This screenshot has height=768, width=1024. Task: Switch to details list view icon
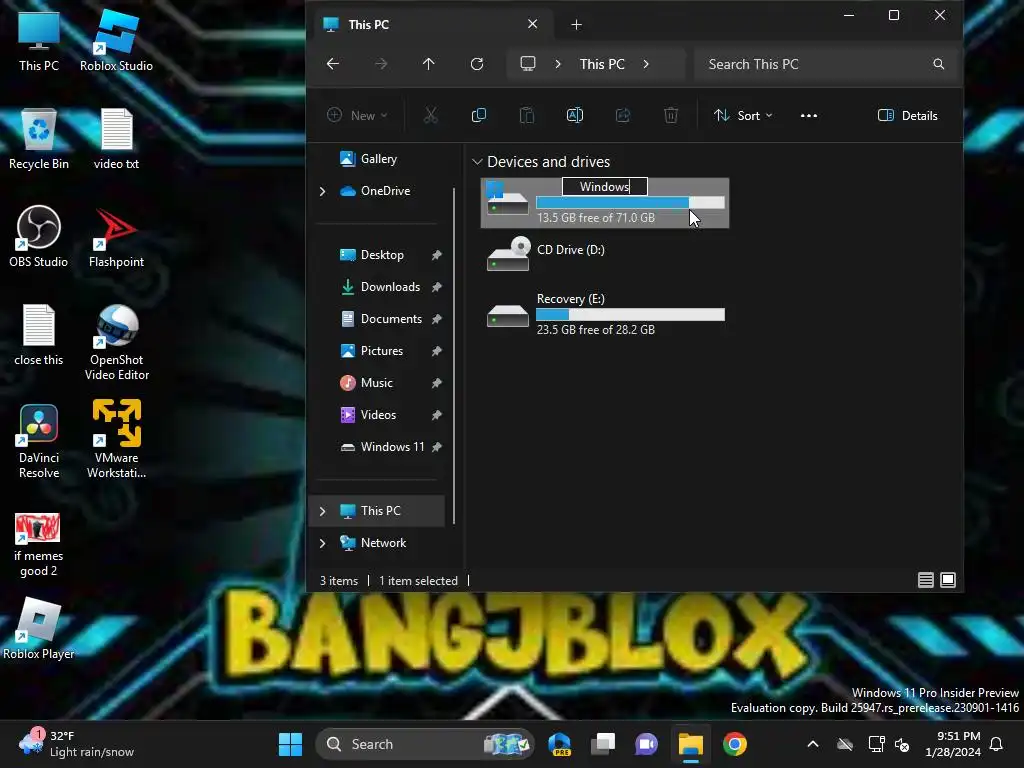pyautogui.click(x=925, y=580)
